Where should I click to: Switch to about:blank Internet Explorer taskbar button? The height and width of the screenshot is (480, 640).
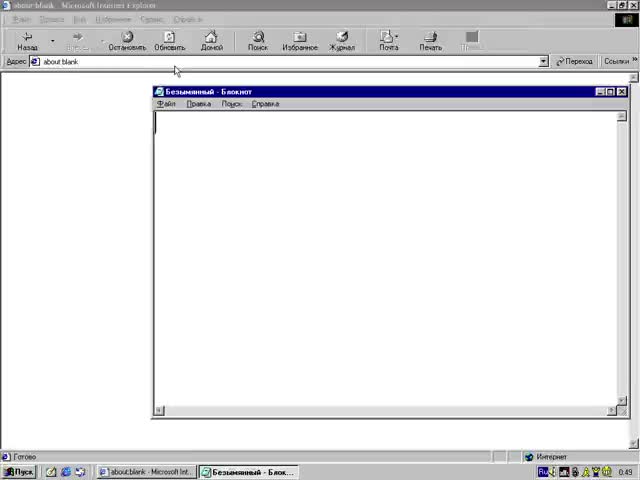point(146,472)
